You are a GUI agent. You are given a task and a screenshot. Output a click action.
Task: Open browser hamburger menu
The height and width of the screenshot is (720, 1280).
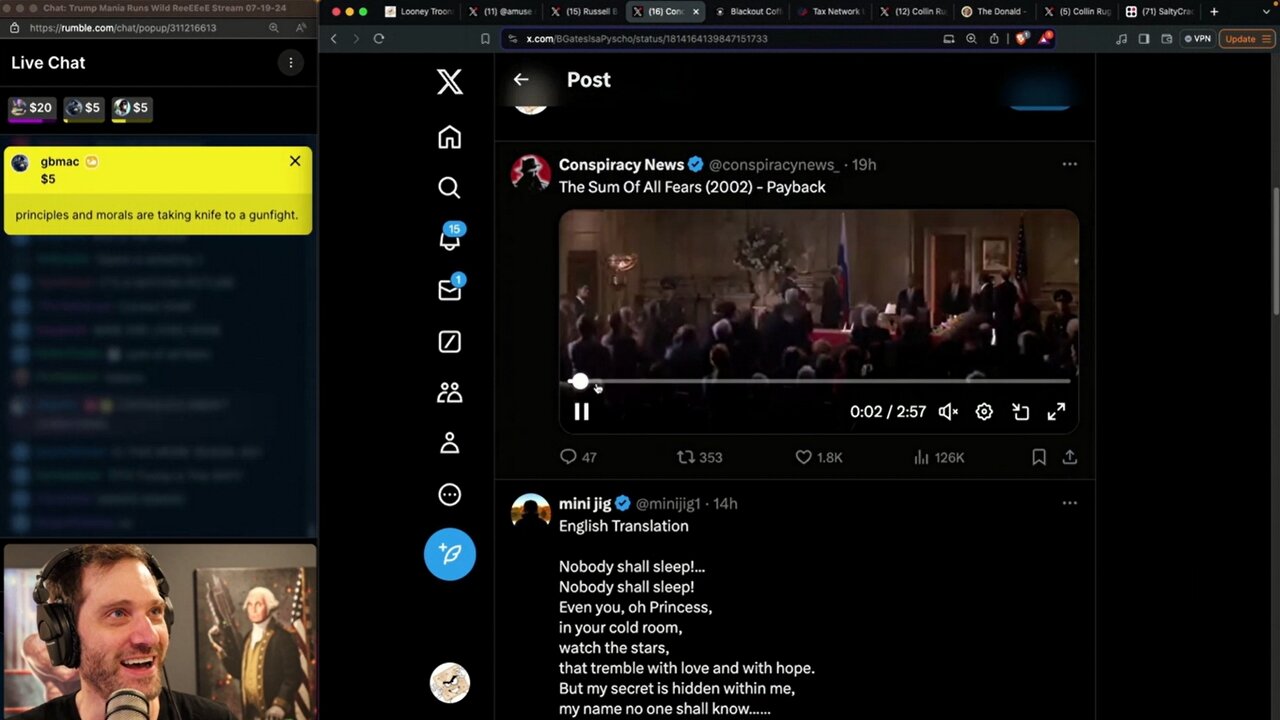1267,39
